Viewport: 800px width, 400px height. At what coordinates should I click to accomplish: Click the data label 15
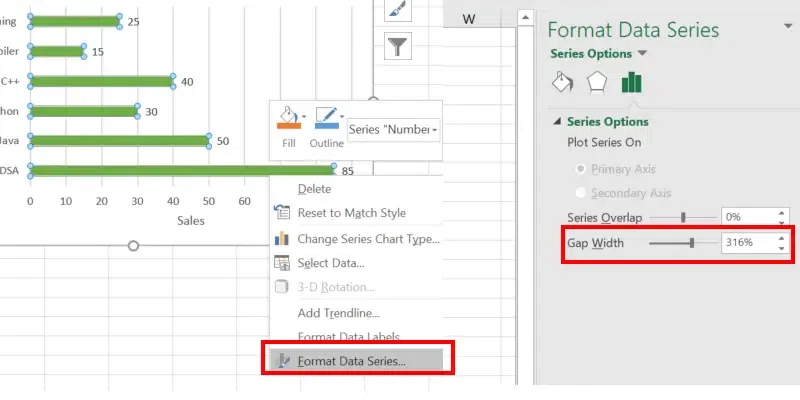pos(97,52)
